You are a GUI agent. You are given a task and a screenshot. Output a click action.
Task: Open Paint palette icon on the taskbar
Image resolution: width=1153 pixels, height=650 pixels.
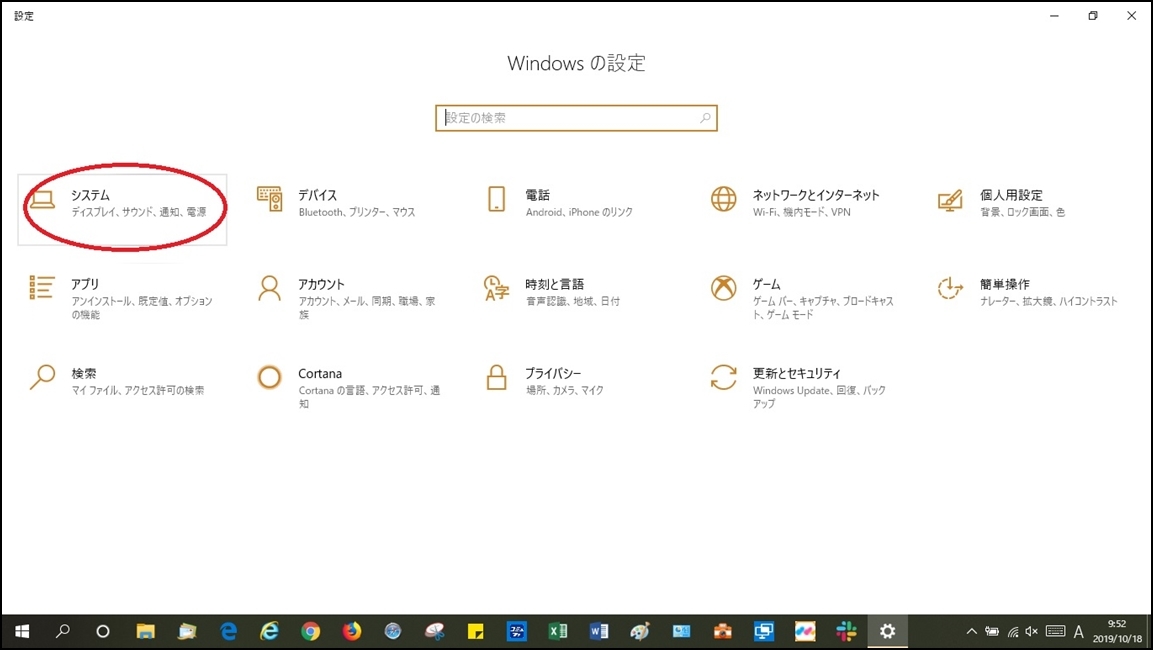coord(640,631)
